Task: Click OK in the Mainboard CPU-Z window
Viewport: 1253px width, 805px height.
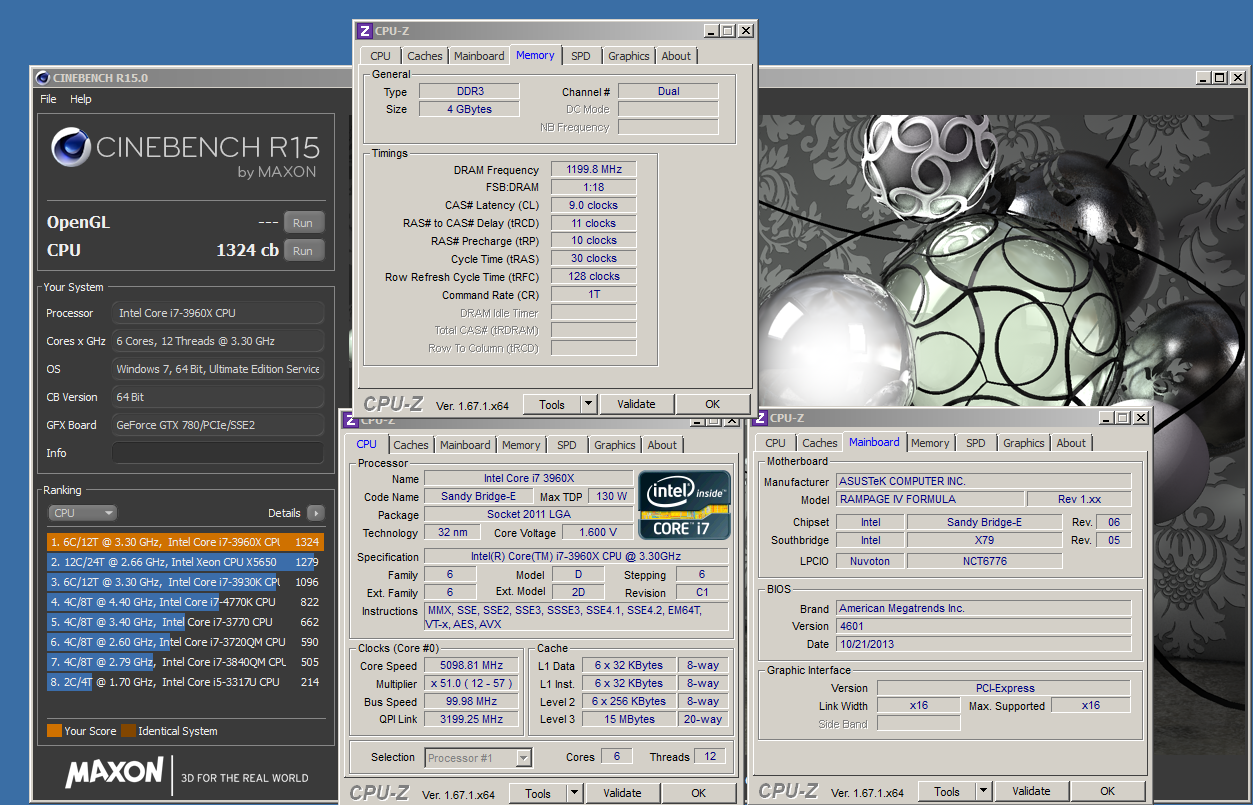Action: click(x=1107, y=792)
